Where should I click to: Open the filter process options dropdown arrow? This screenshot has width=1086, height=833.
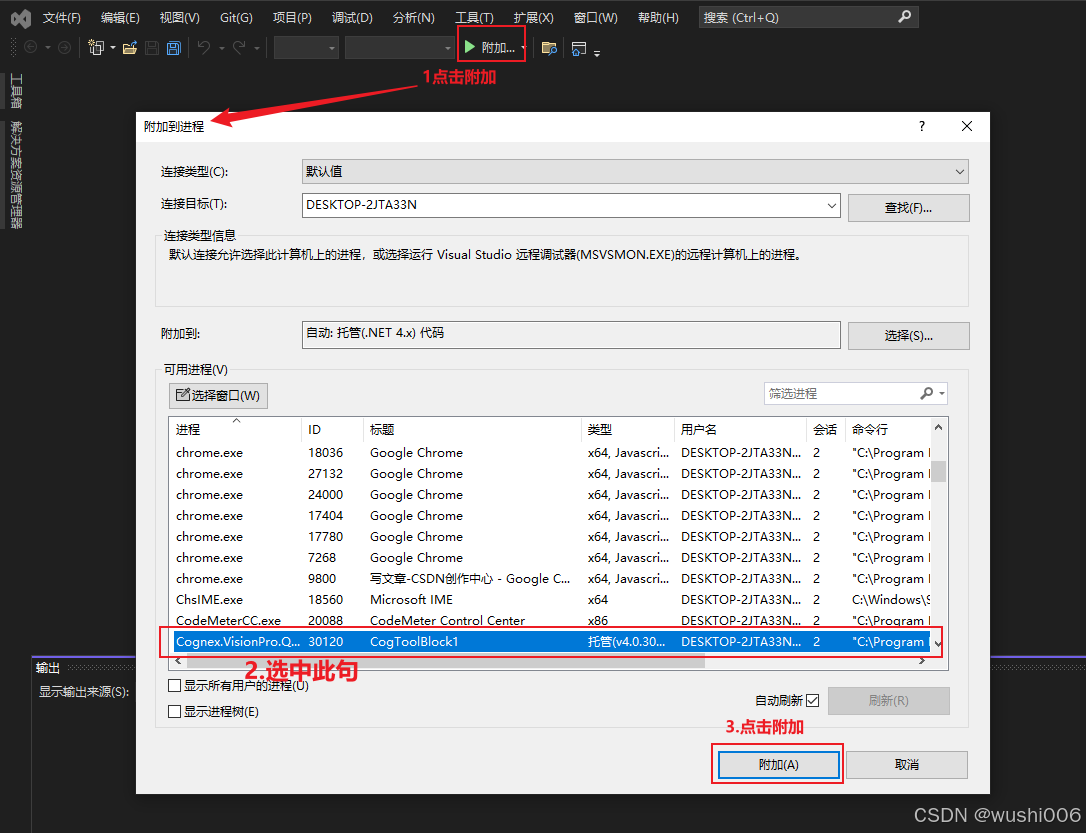click(x=942, y=393)
